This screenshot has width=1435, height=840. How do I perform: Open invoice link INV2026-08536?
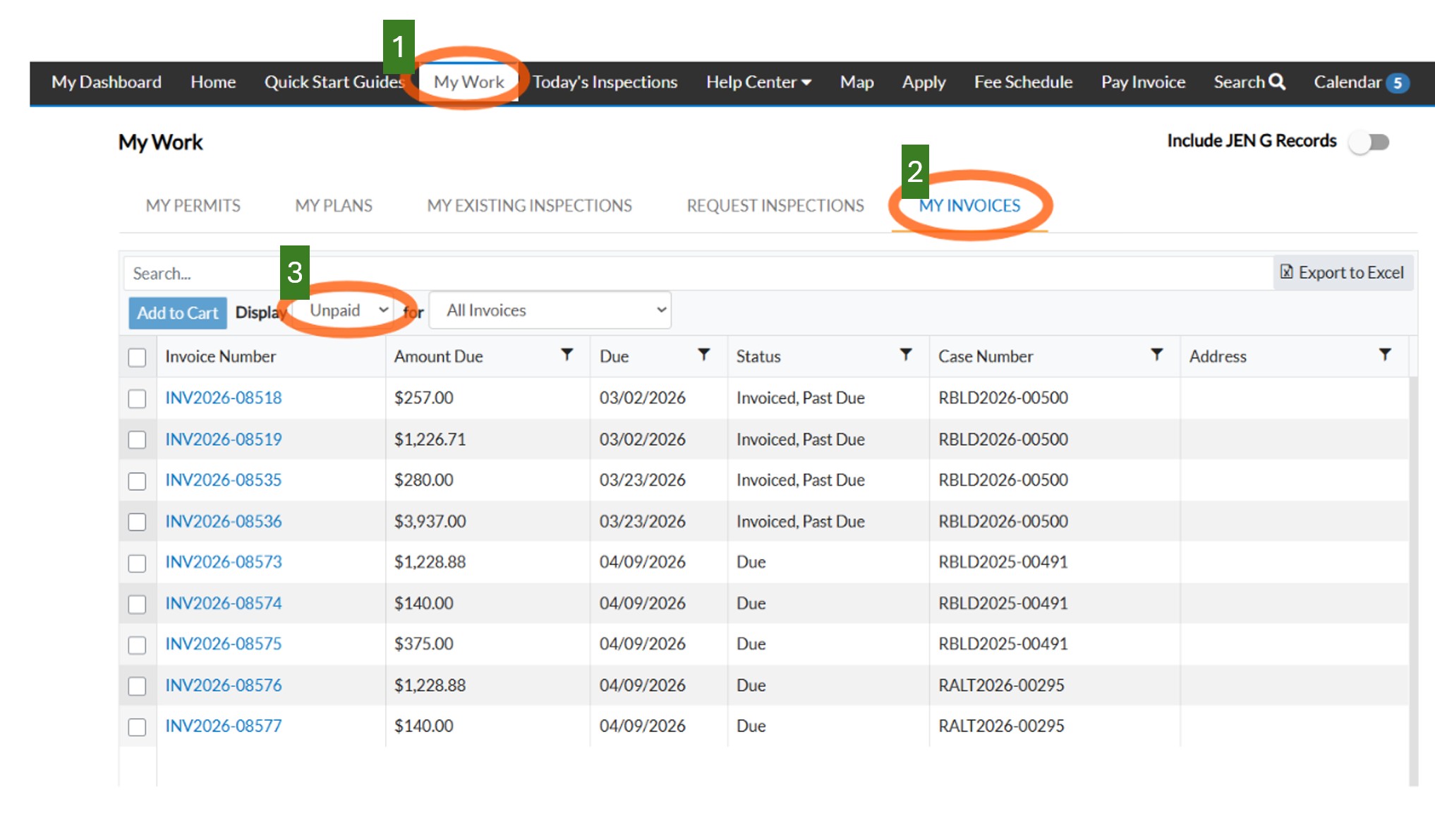pyautogui.click(x=223, y=521)
